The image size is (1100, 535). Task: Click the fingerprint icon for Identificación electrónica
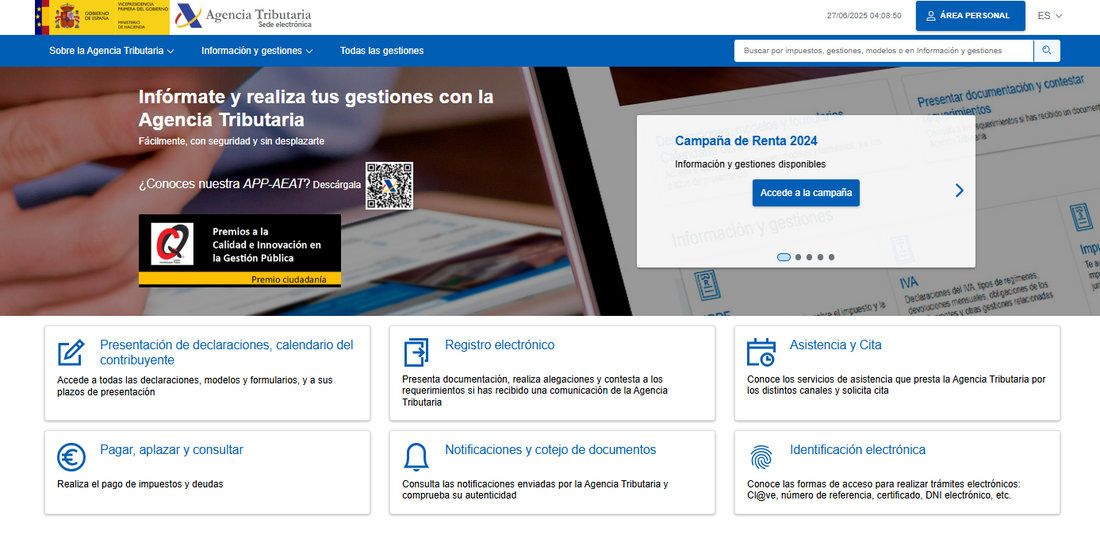pos(761,457)
